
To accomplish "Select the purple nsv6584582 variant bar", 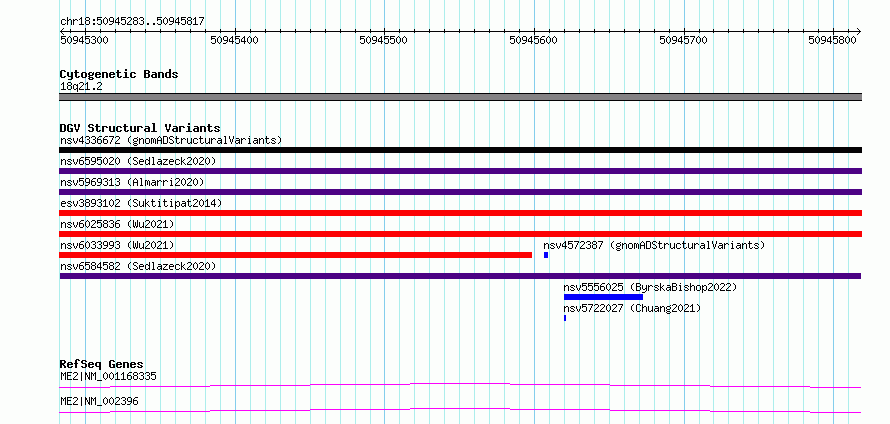I will coord(460,276).
